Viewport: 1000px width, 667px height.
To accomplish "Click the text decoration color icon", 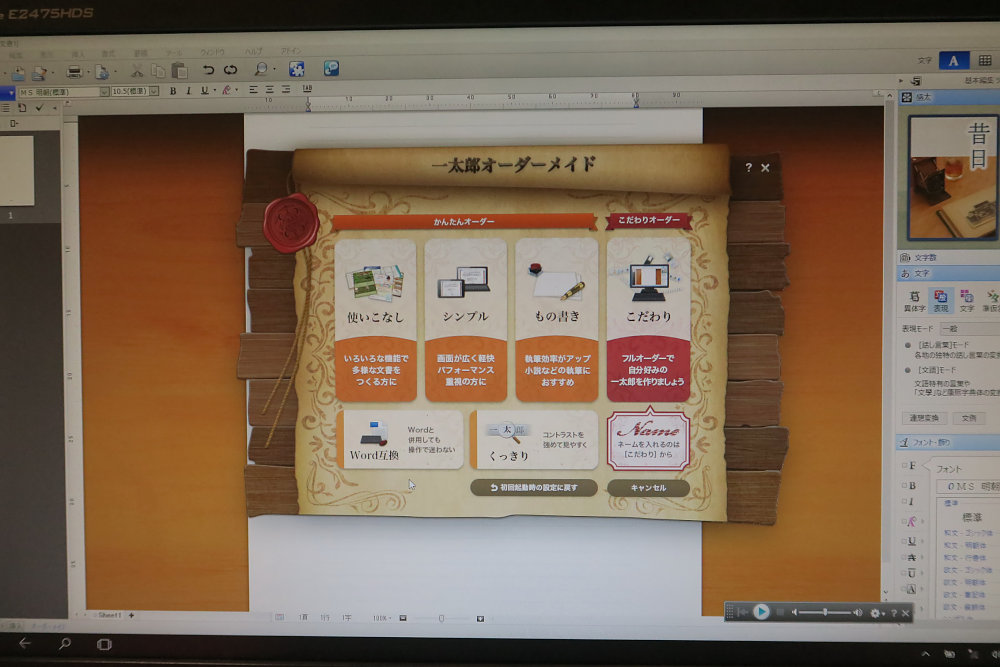I will [226, 91].
